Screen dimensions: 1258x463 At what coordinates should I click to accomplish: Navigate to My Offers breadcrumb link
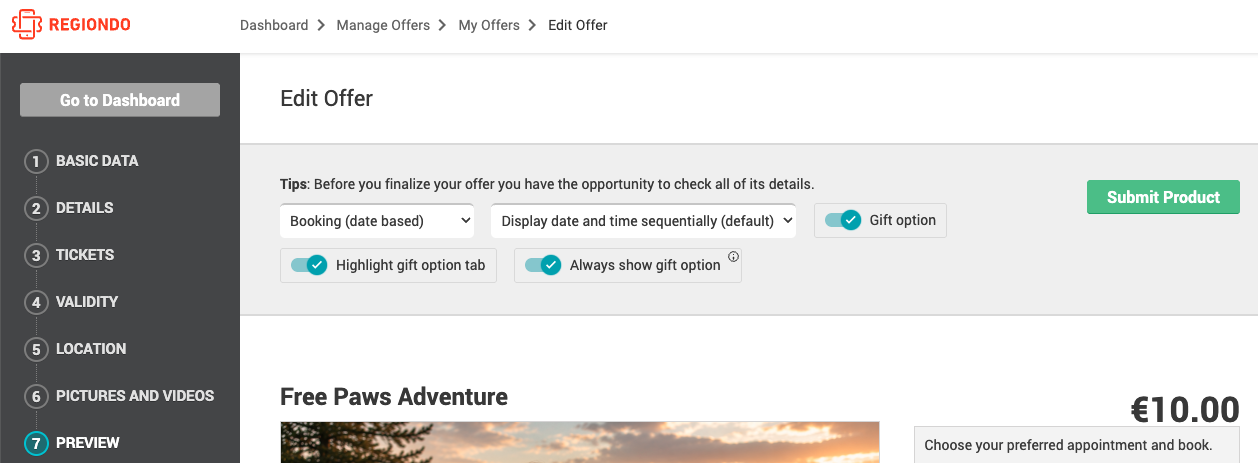tap(489, 25)
